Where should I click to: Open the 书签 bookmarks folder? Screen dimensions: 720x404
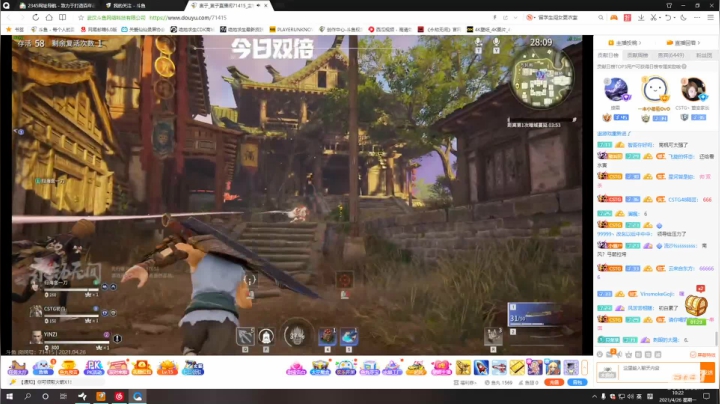[x=15, y=29]
